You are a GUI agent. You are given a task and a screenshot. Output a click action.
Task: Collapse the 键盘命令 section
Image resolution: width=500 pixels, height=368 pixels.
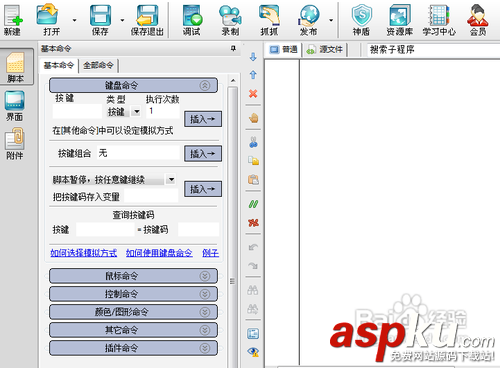click(133, 85)
